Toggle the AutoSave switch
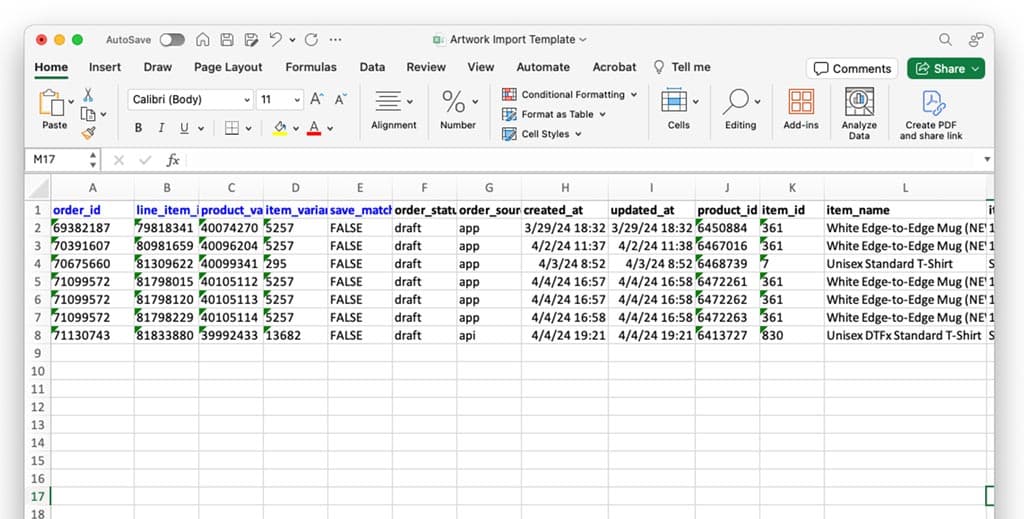Viewport: 1024px width, 519px height. (172, 40)
